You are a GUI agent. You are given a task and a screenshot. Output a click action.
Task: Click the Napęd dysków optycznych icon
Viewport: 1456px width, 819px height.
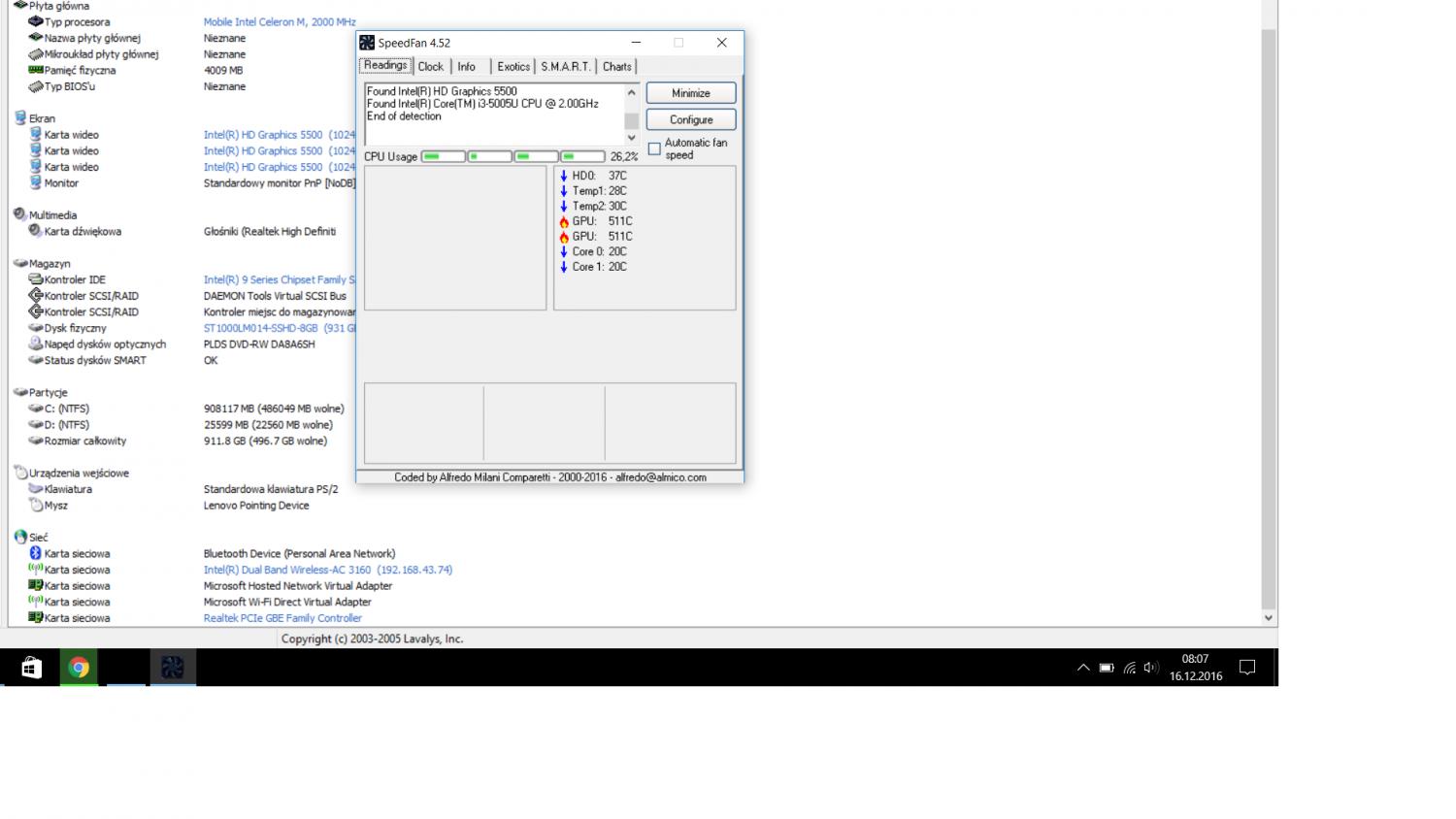[x=36, y=344]
